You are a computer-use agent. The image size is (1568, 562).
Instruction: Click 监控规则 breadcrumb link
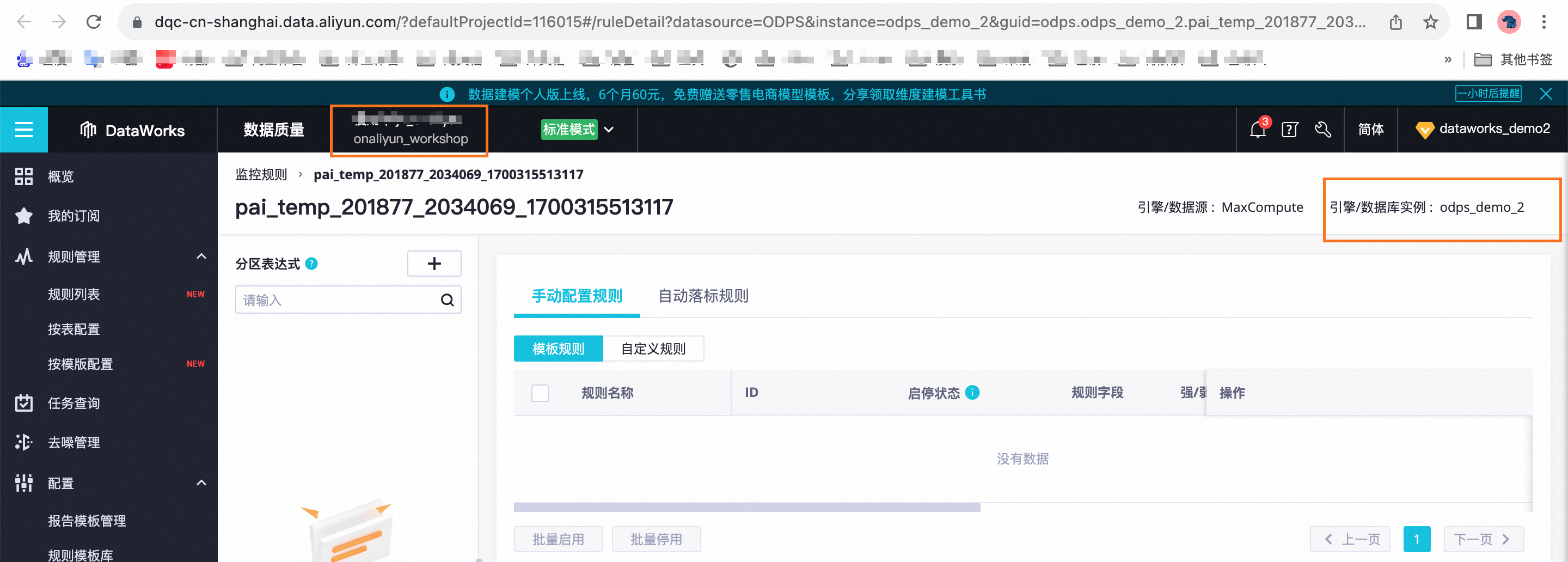click(261, 175)
